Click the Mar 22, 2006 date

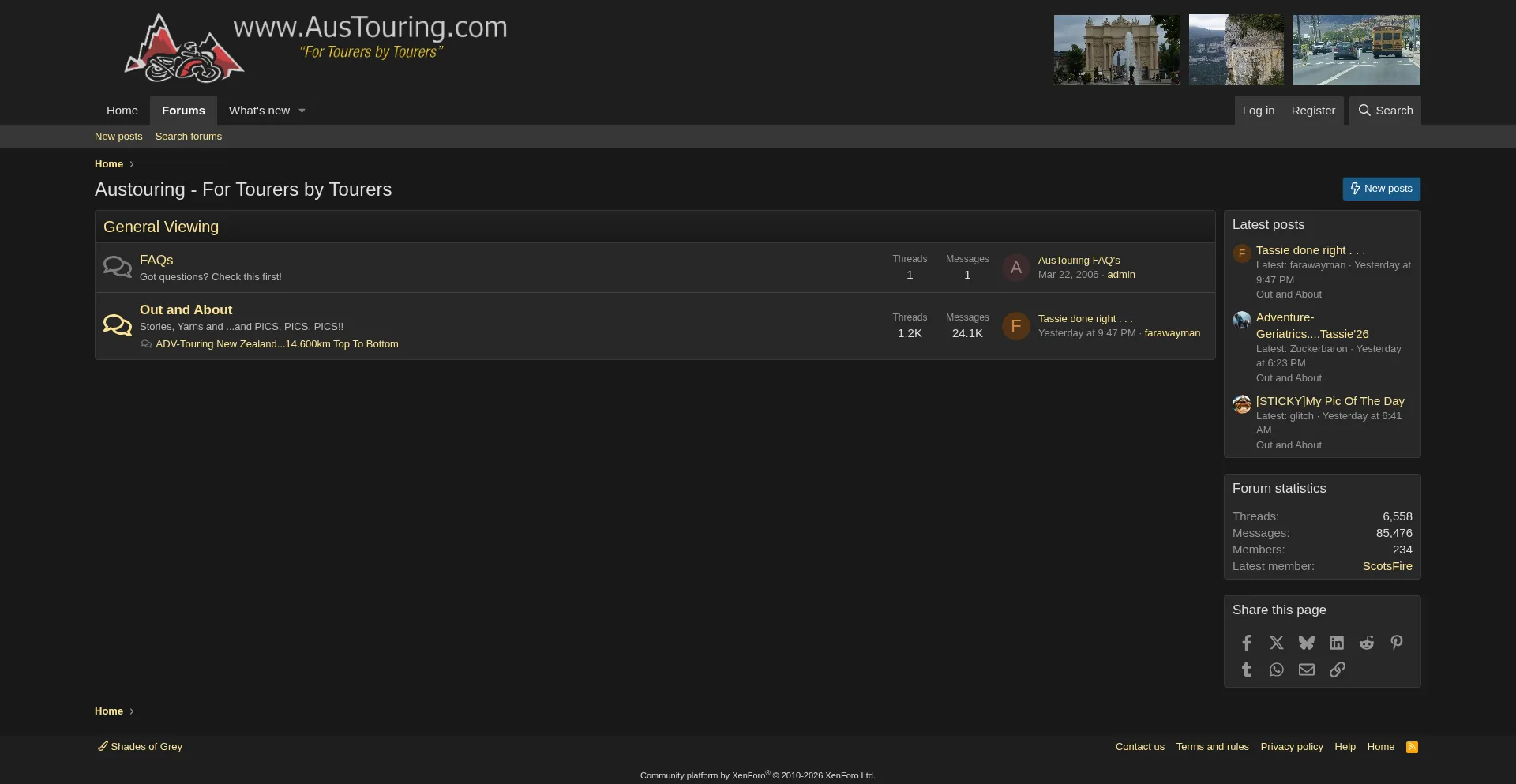pyautogui.click(x=1068, y=275)
